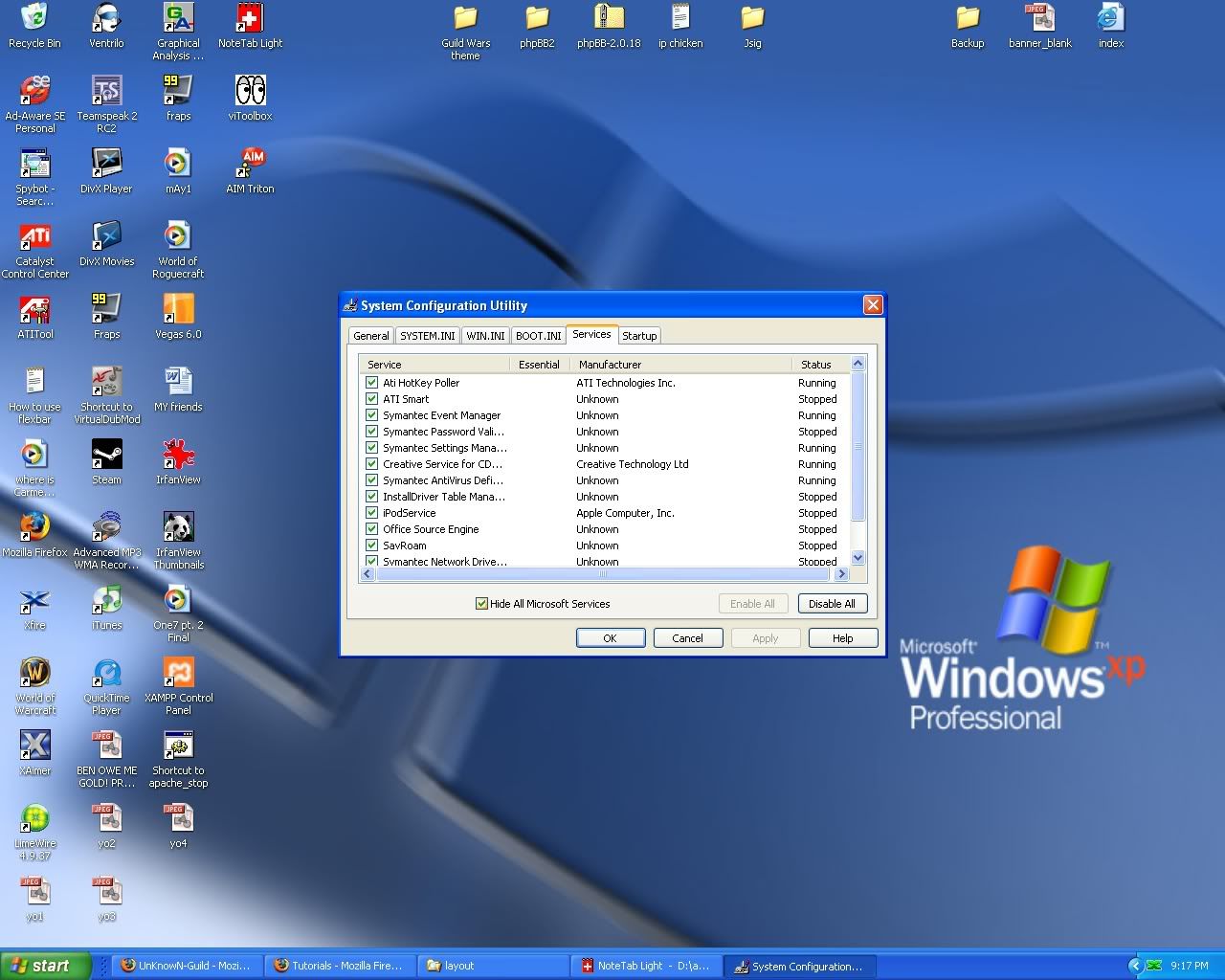Open the layout folder taskbar button
Viewport: 1225px width, 980px height.
tap(493, 967)
